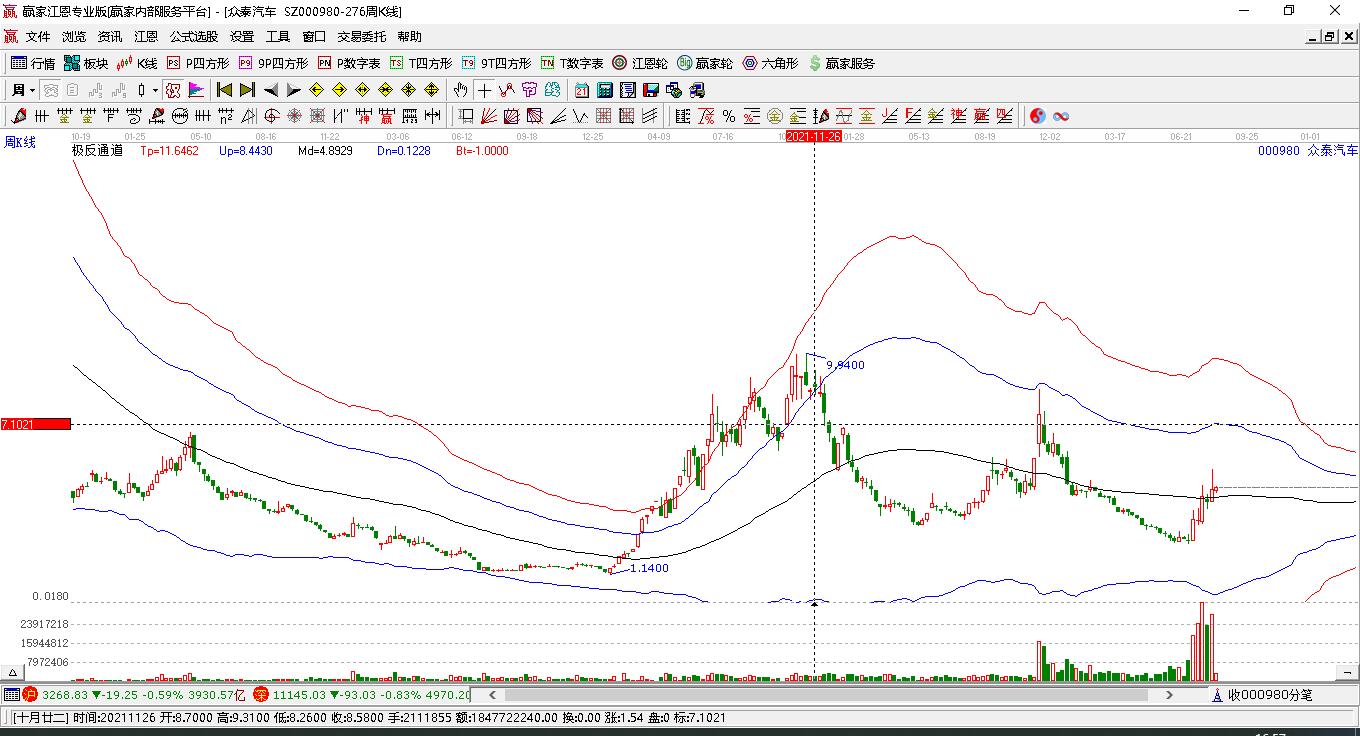Click the yin-yang symbol icon

click(x=1037, y=116)
